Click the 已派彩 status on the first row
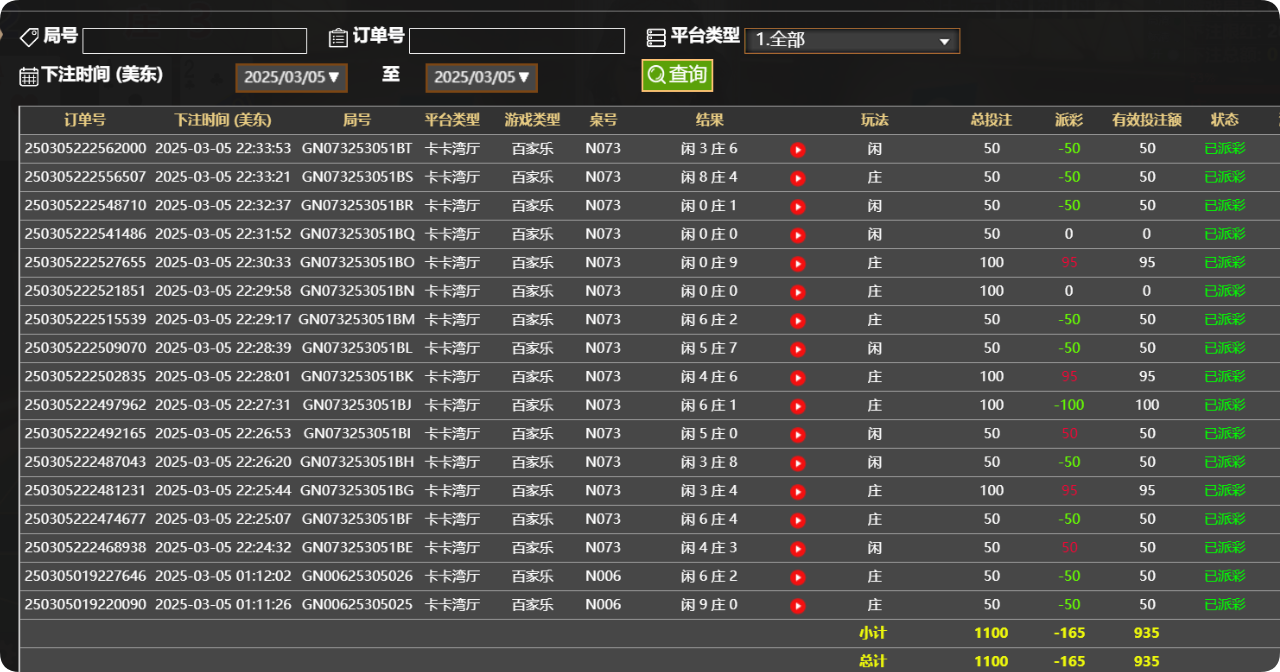Image resolution: width=1280 pixels, height=672 pixels. (x=1223, y=148)
